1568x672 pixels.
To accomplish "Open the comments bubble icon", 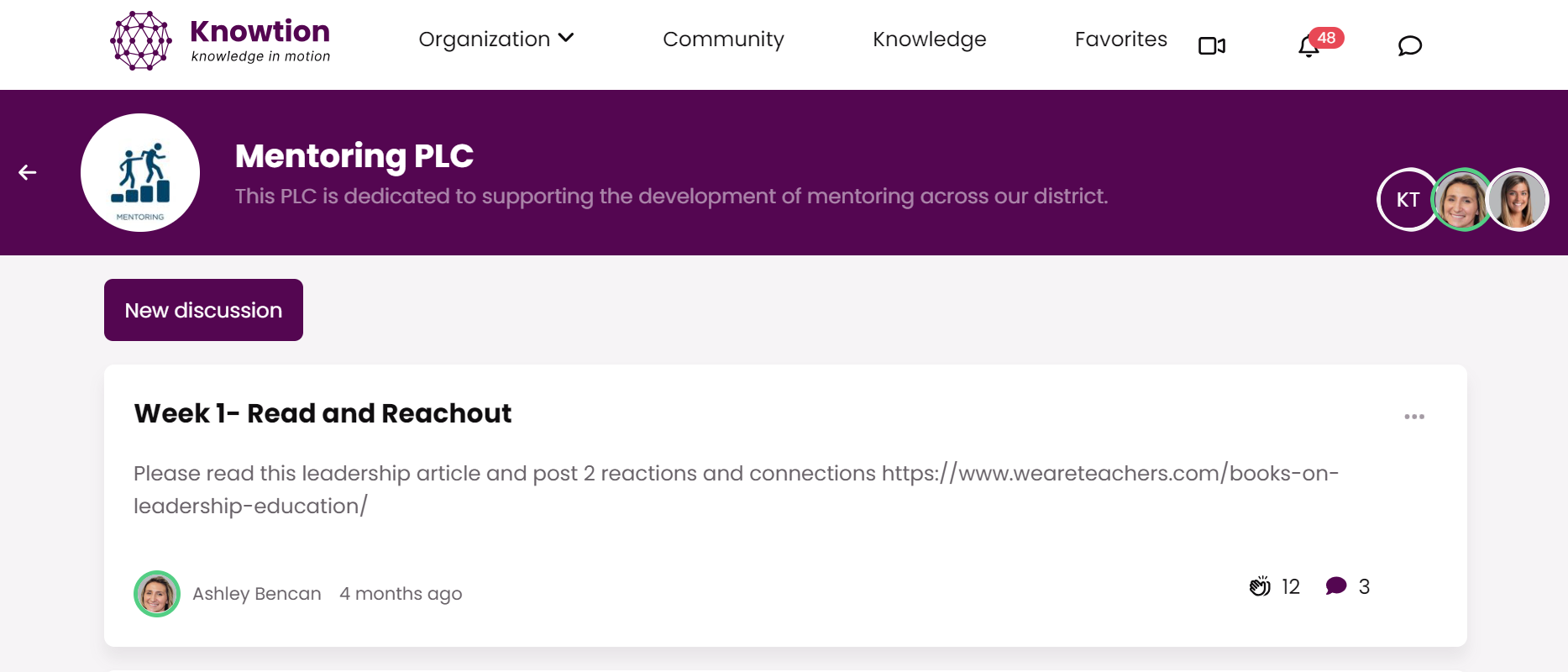I will 1335,586.
